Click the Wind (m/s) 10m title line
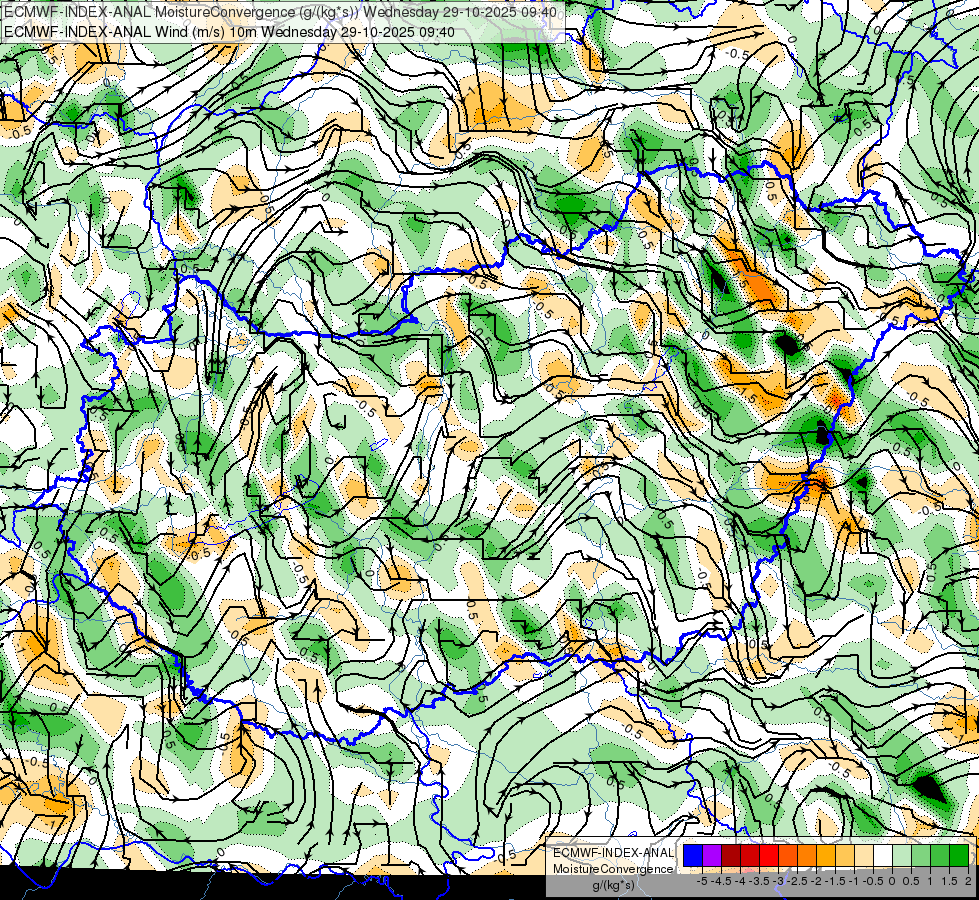The image size is (979, 900). coord(229,31)
